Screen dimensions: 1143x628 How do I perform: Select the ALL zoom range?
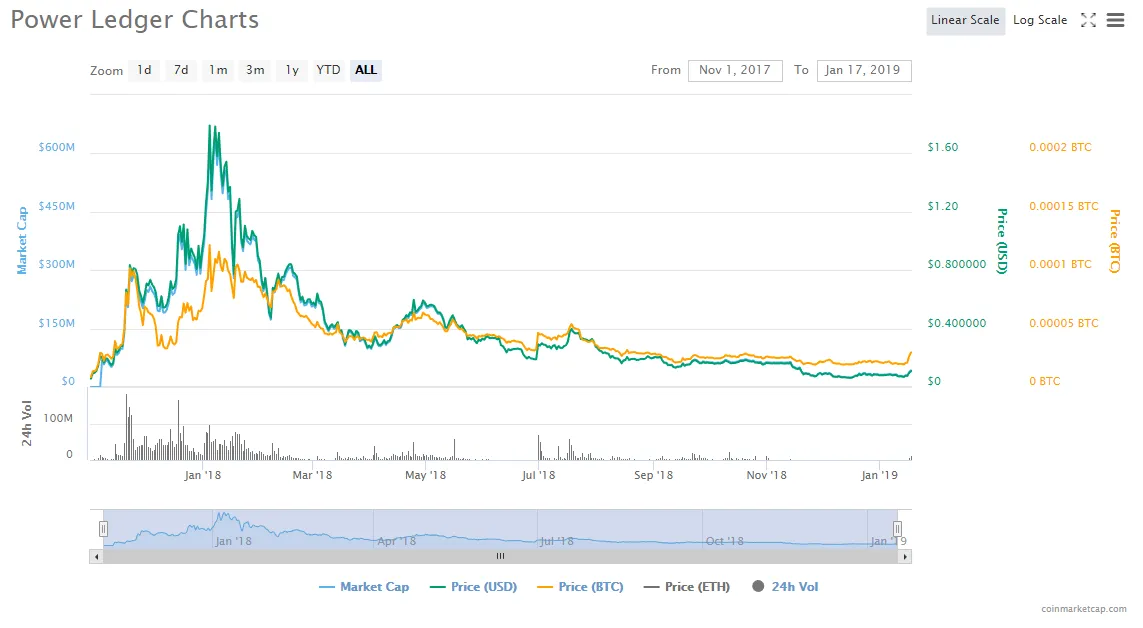click(x=366, y=70)
